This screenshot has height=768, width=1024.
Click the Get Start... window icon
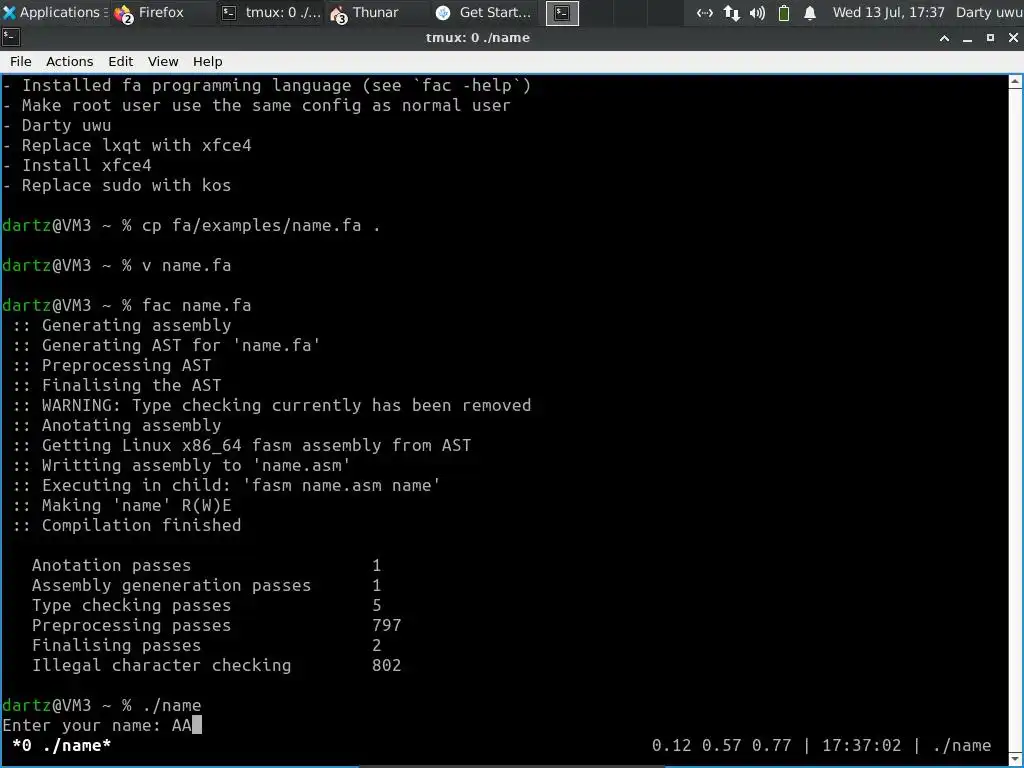[443, 12]
